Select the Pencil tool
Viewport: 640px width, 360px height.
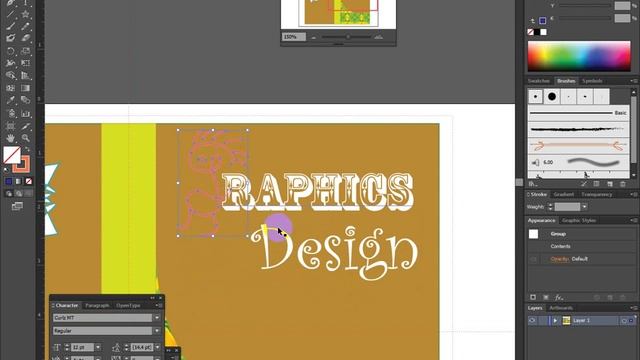[25, 27]
